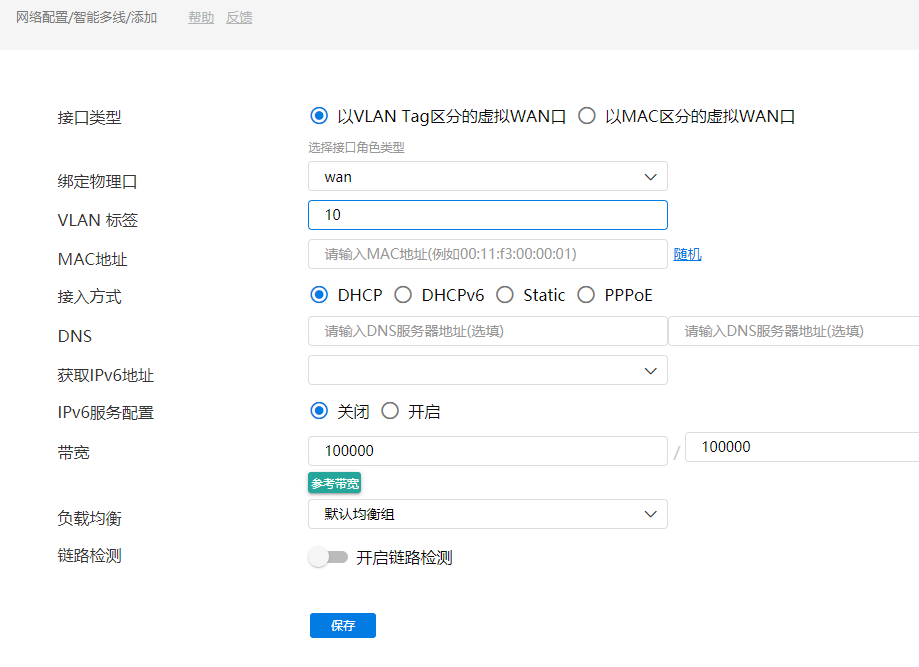Select VLAN Tag virtual WAN interface type
Image resolution: width=919 pixels, height=667 pixels.
[x=320, y=116]
